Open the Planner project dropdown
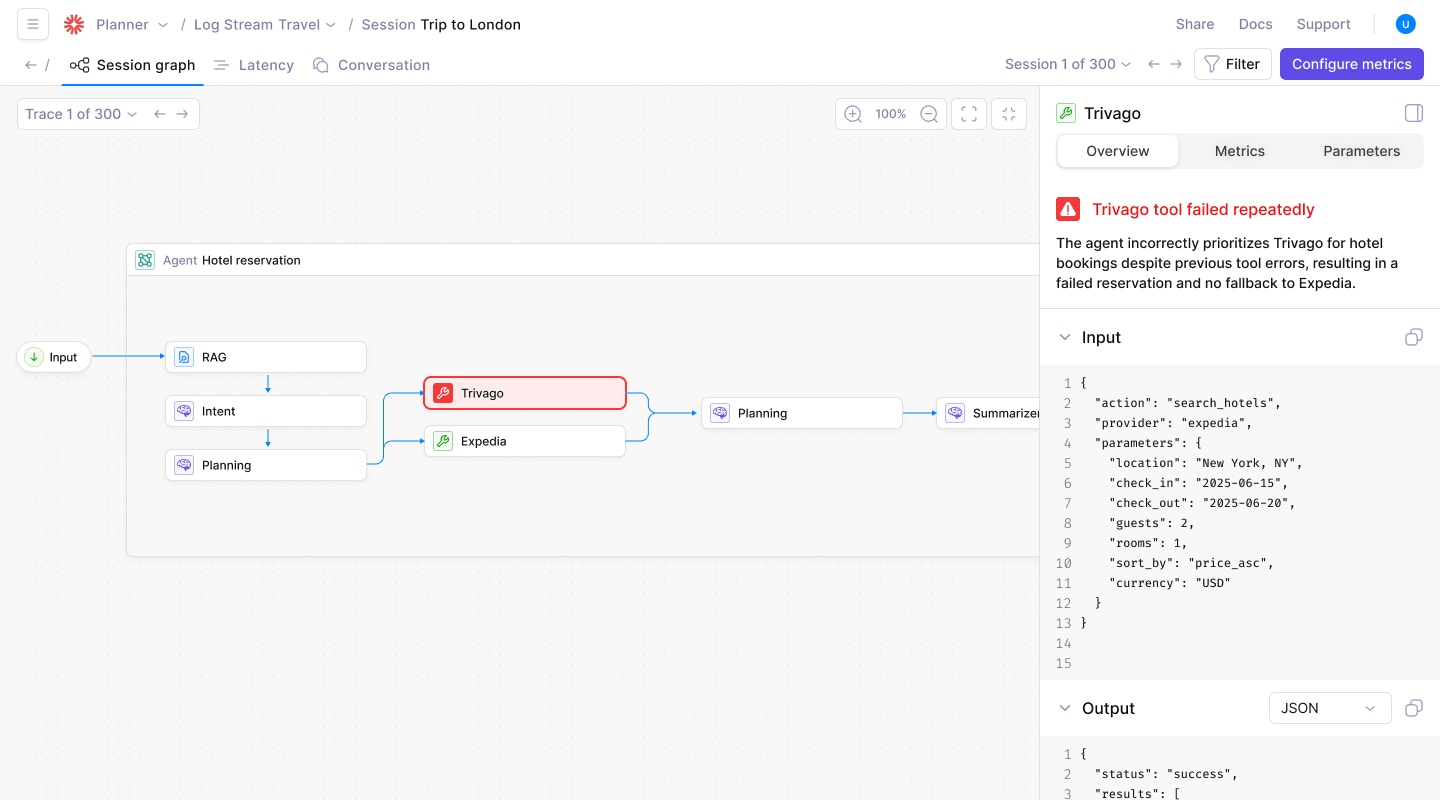 [132, 25]
